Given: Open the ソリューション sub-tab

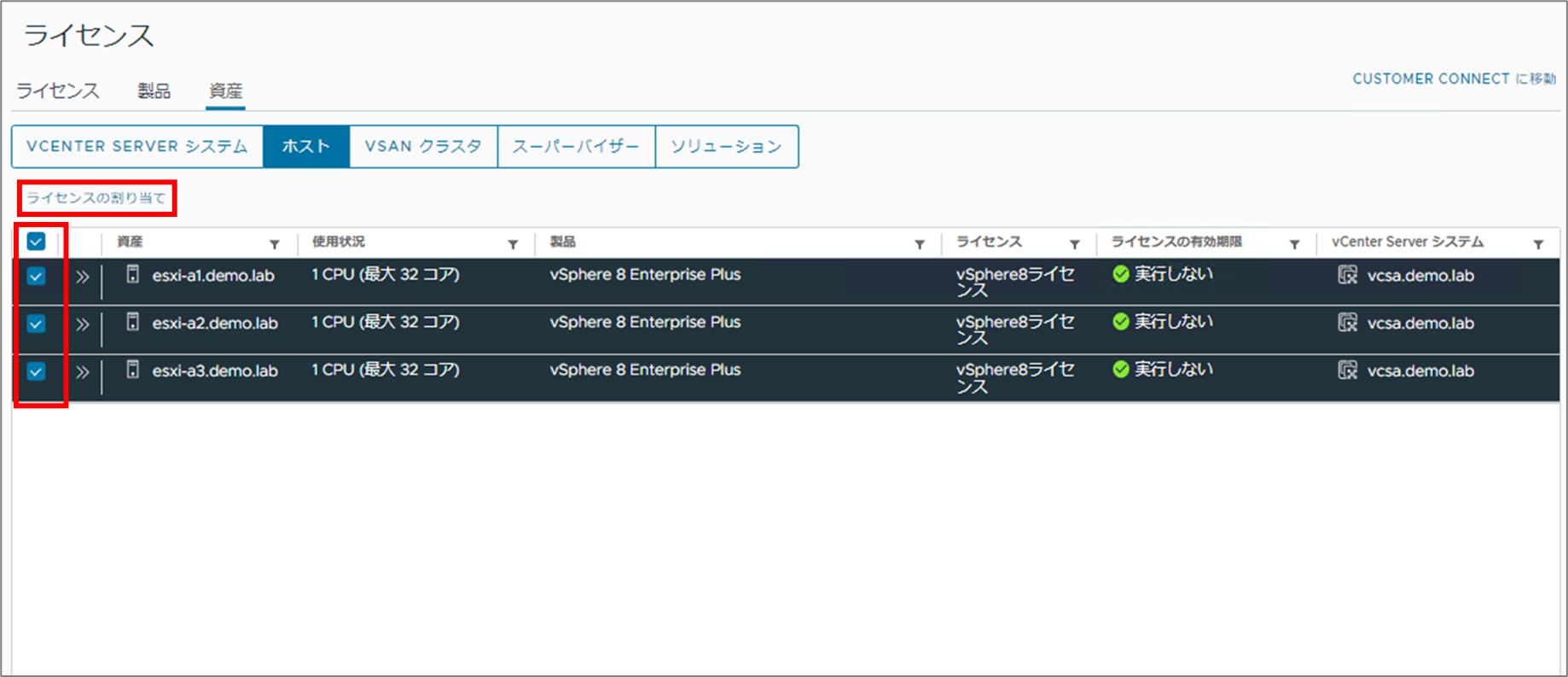Looking at the screenshot, I should 727,146.
